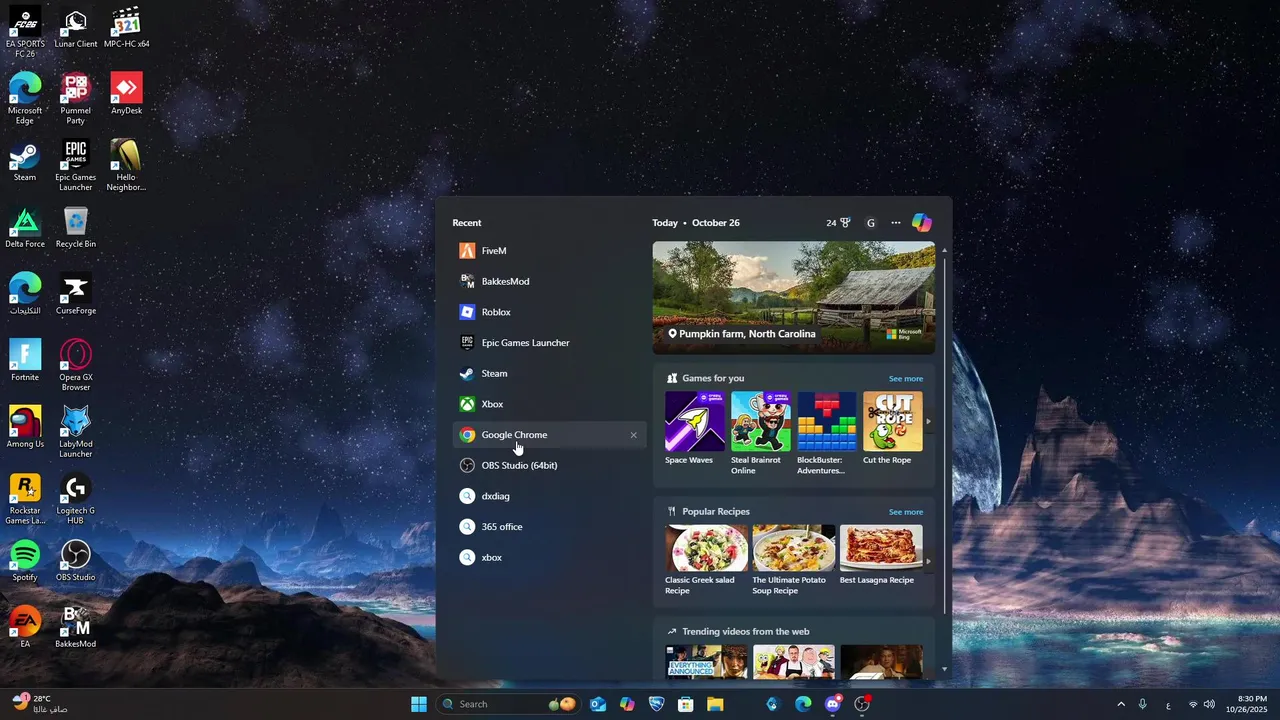
Task: Show next recipes with the arrow
Action: click(928, 561)
